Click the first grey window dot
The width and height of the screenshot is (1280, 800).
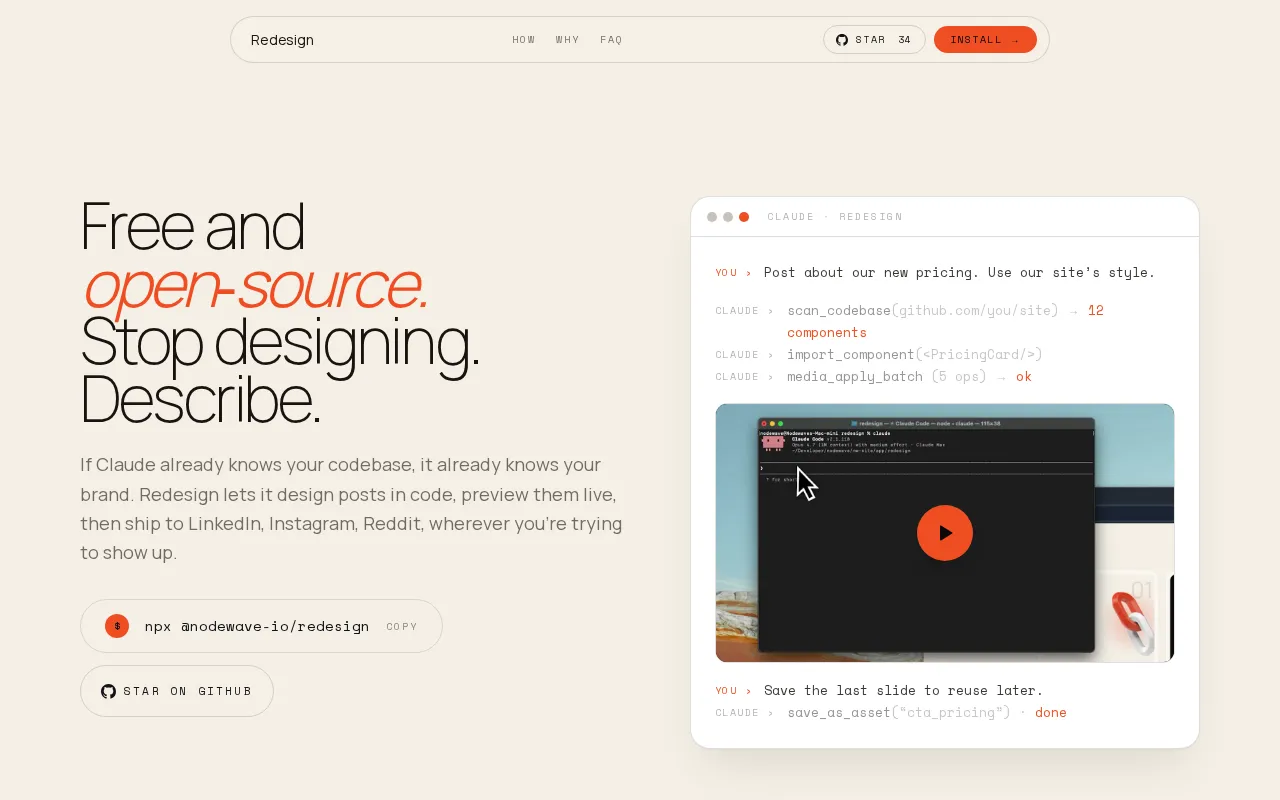click(x=712, y=217)
